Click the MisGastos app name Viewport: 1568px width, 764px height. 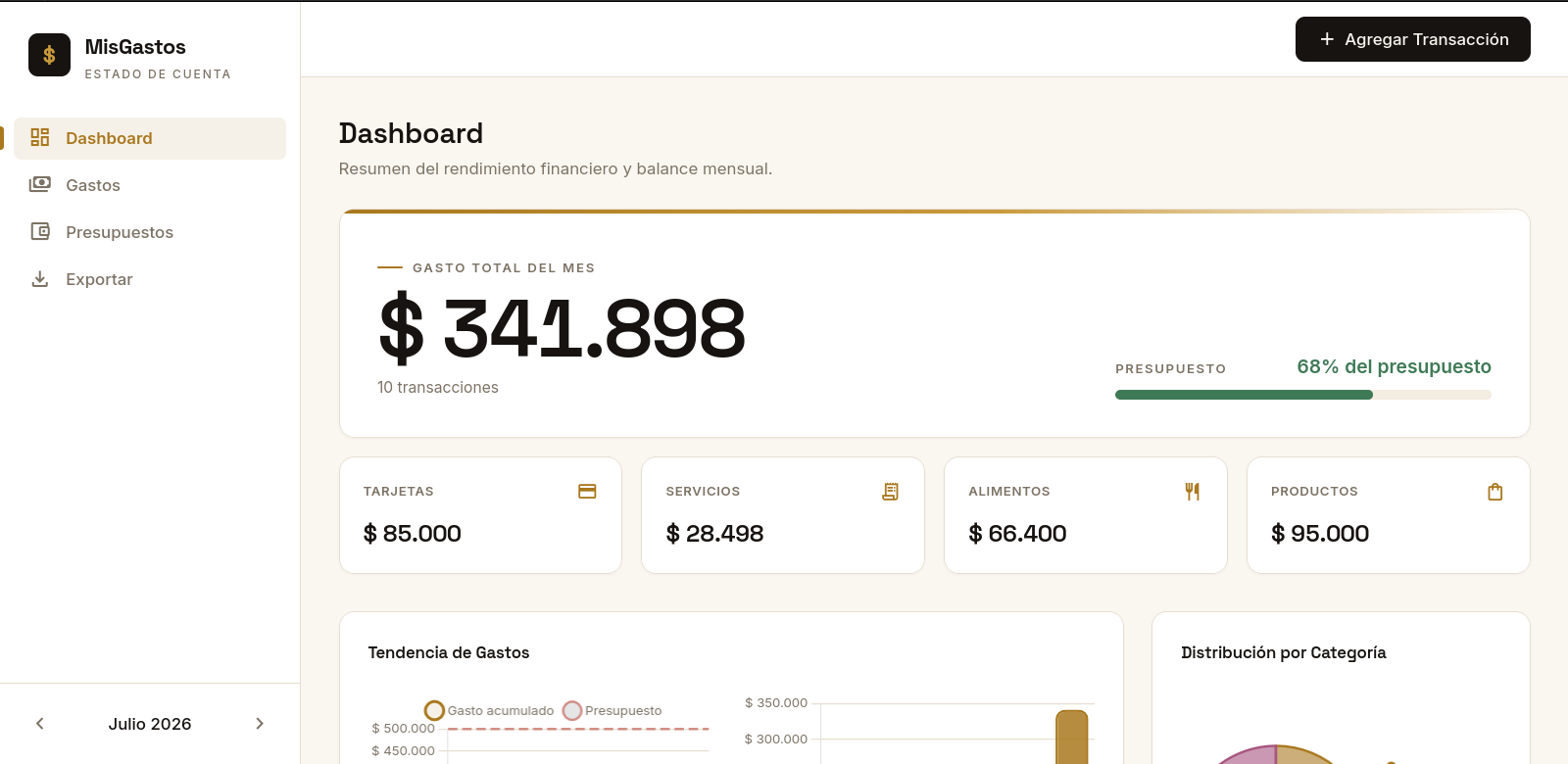[135, 47]
